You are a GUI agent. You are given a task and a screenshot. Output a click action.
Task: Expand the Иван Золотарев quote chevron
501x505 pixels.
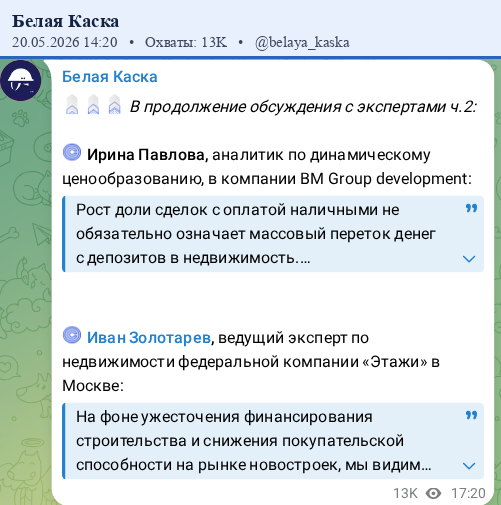tap(469, 466)
